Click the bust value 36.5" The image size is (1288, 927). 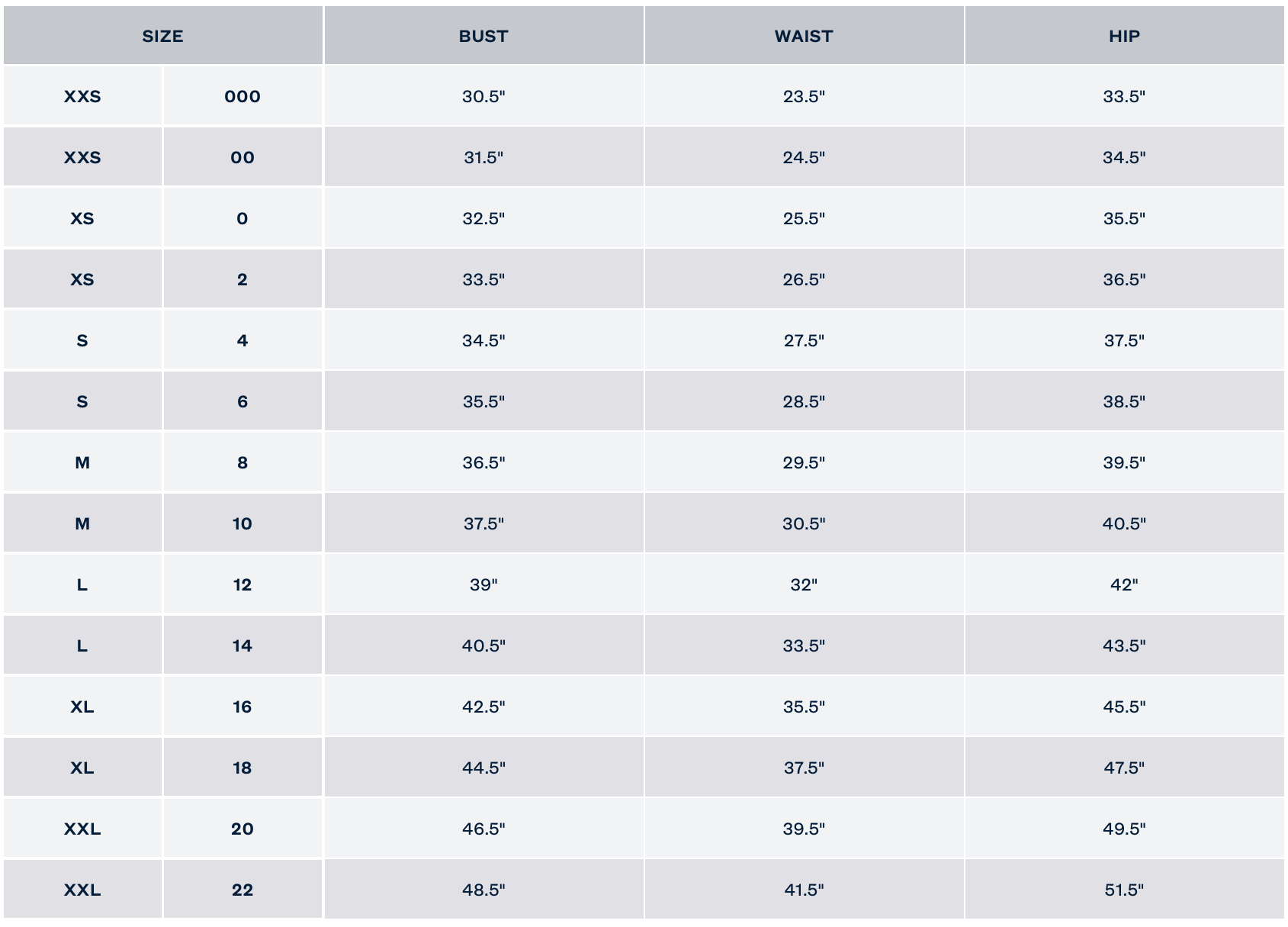pyautogui.click(x=483, y=462)
